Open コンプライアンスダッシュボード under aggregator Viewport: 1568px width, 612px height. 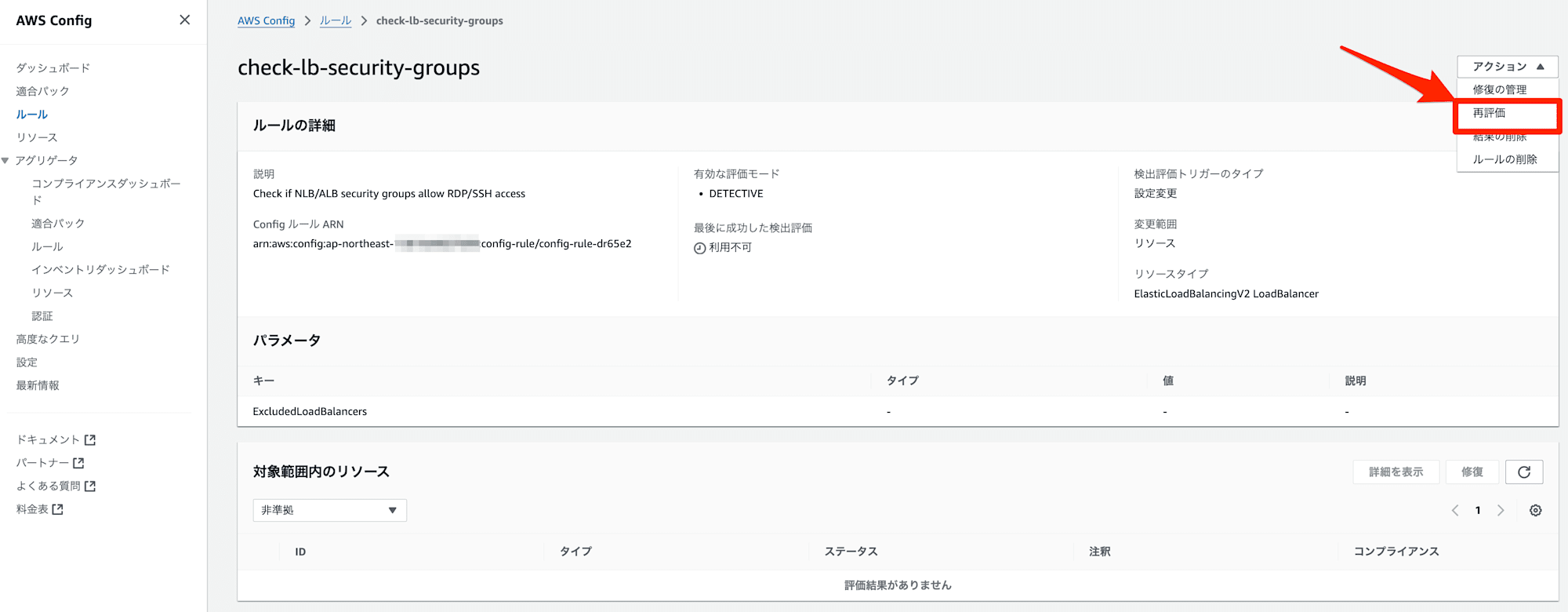click(x=107, y=191)
